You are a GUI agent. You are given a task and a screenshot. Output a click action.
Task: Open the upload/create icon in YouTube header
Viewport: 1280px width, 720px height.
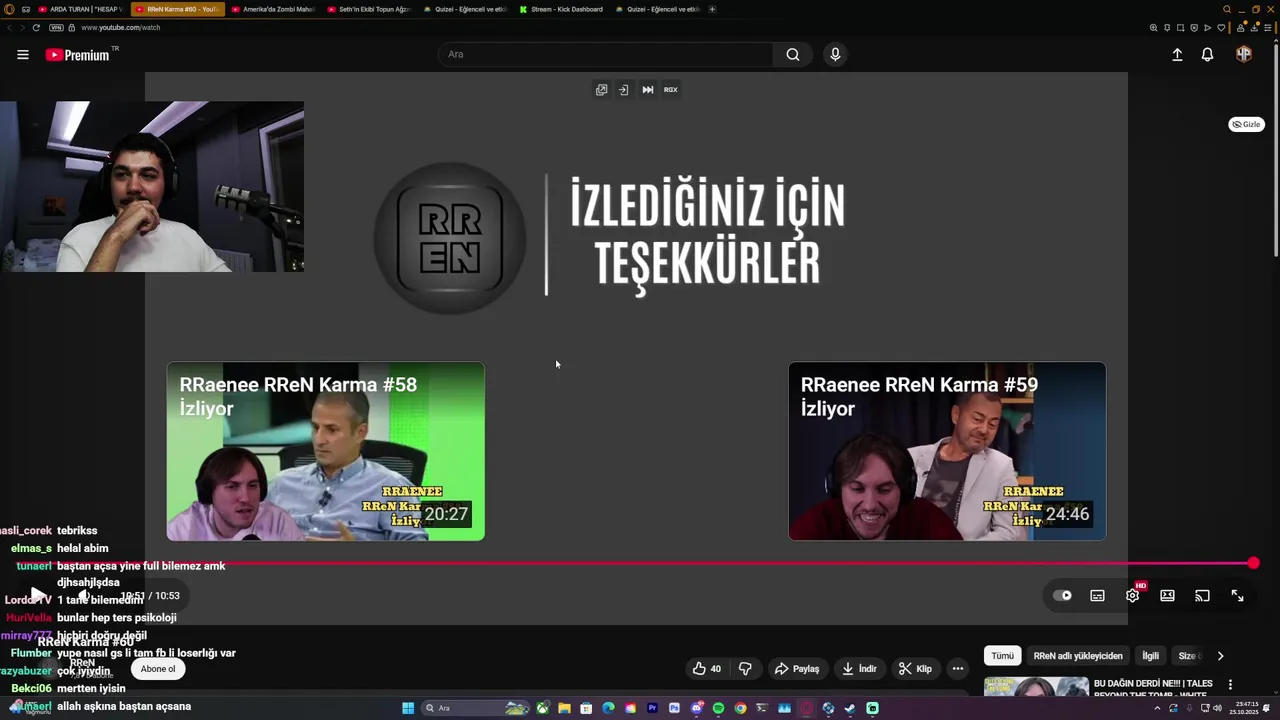click(x=1177, y=55)
